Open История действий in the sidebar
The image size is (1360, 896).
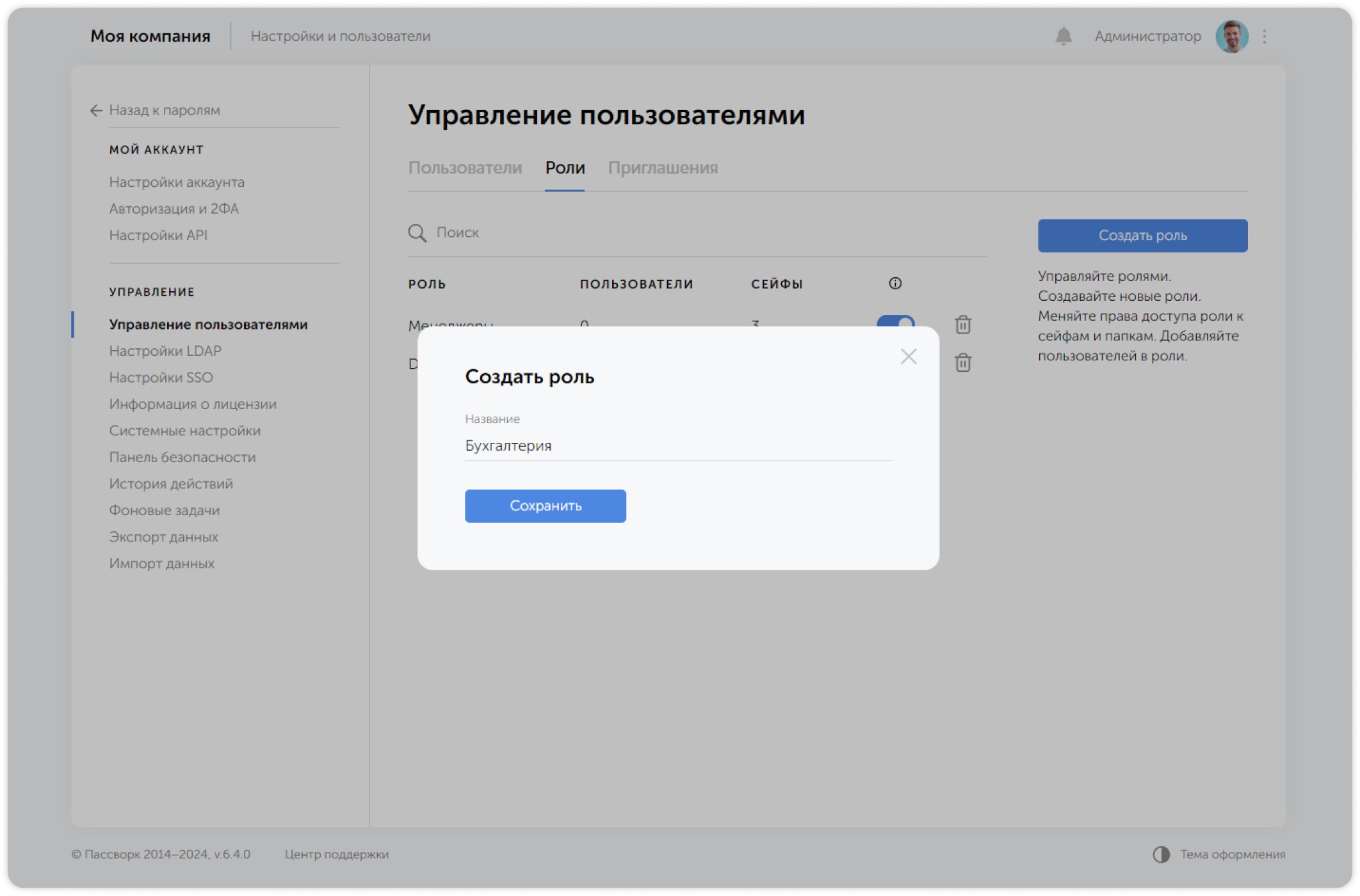[x=170, y=484]
